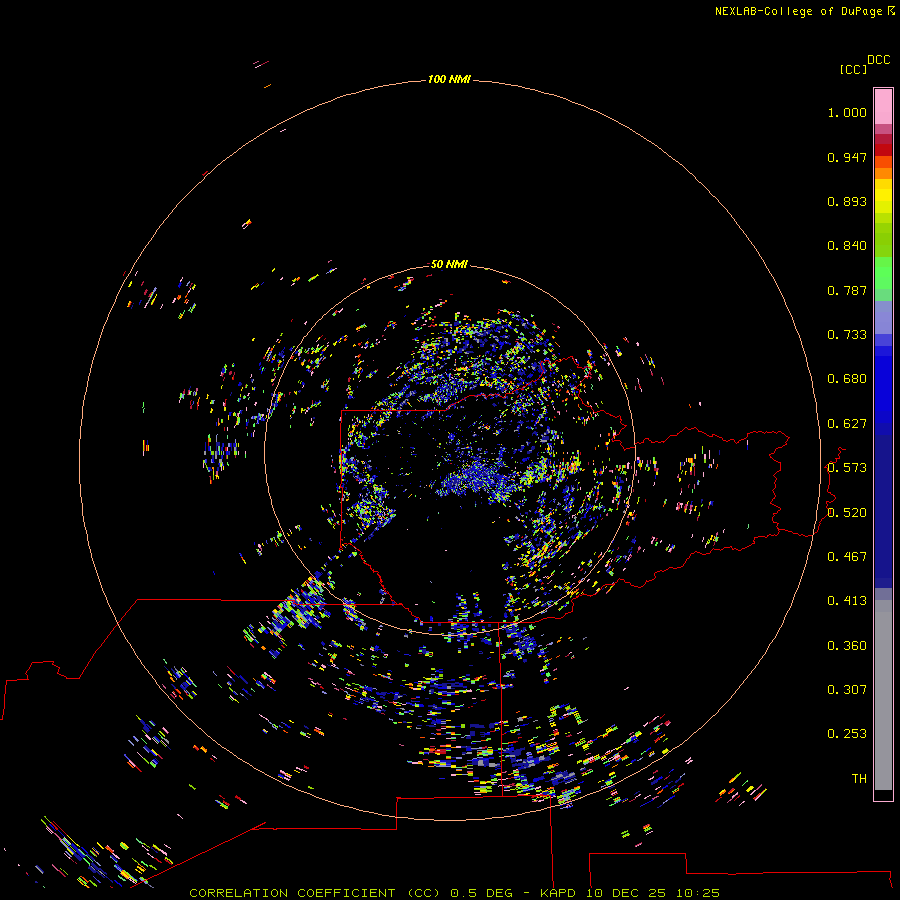The height and width of the screenshot is (900, 900).
Task: Click the 0.253 color scale value
Action: point(847,734)
